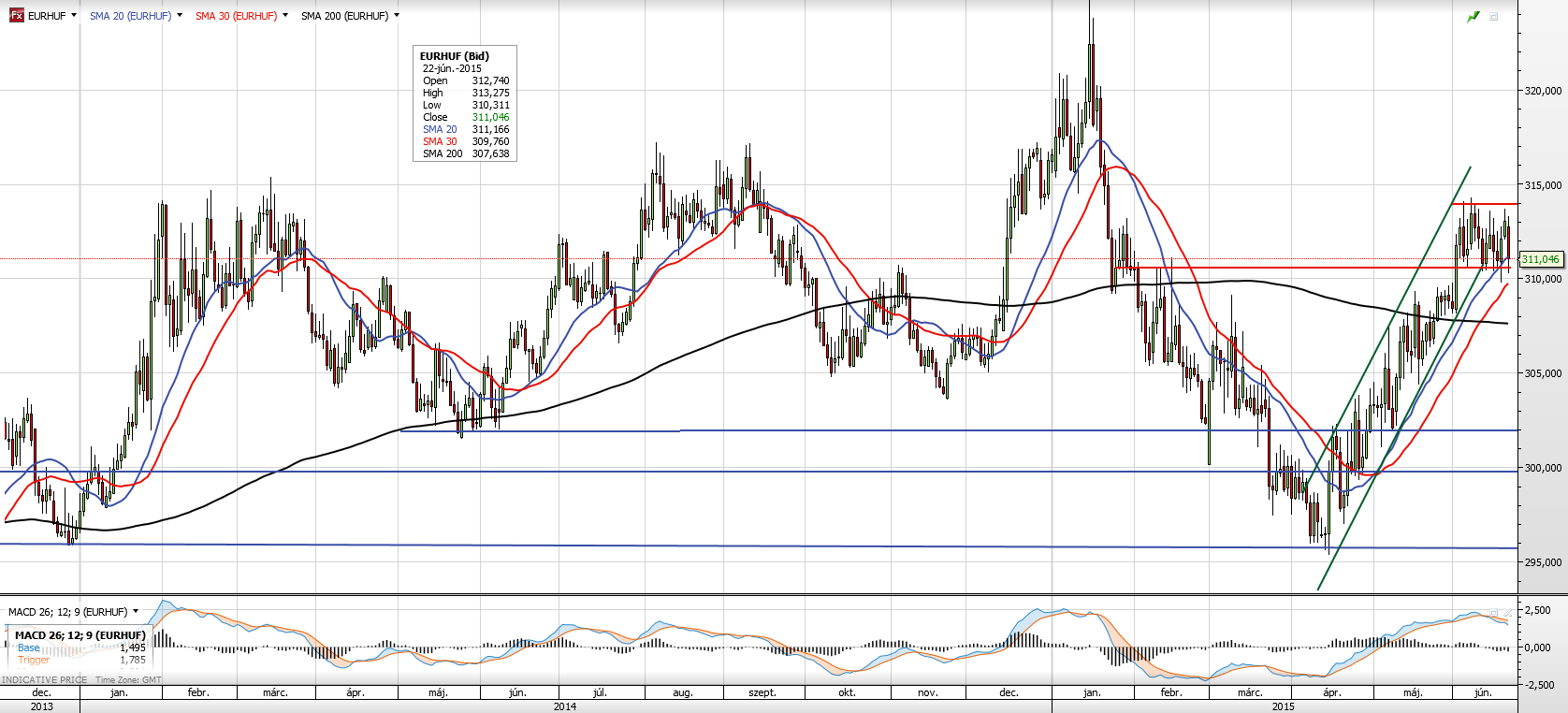The height and width of the screenshot is (713, 1568).
Task: Click the current price tag 311,046 on axis
Action: 1541,259
